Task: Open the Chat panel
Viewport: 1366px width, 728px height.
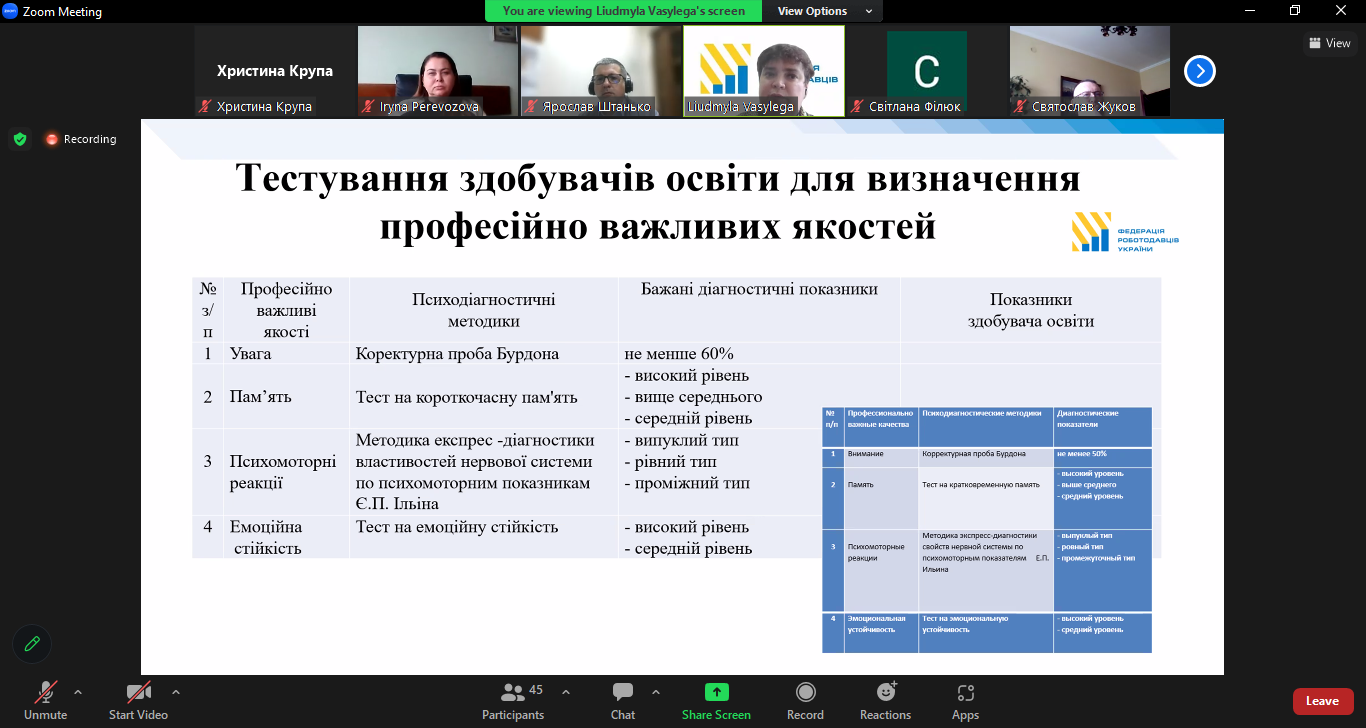Action: click(623, 693)
